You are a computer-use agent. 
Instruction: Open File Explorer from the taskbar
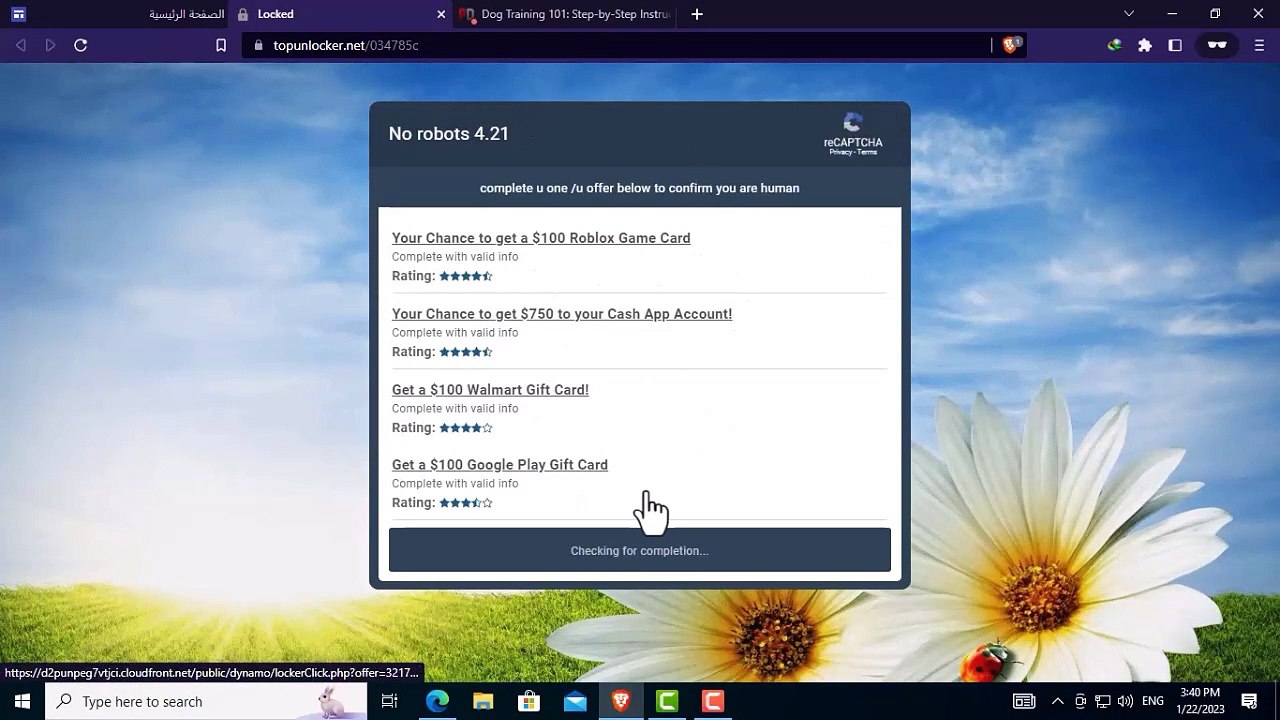point(483,701)
